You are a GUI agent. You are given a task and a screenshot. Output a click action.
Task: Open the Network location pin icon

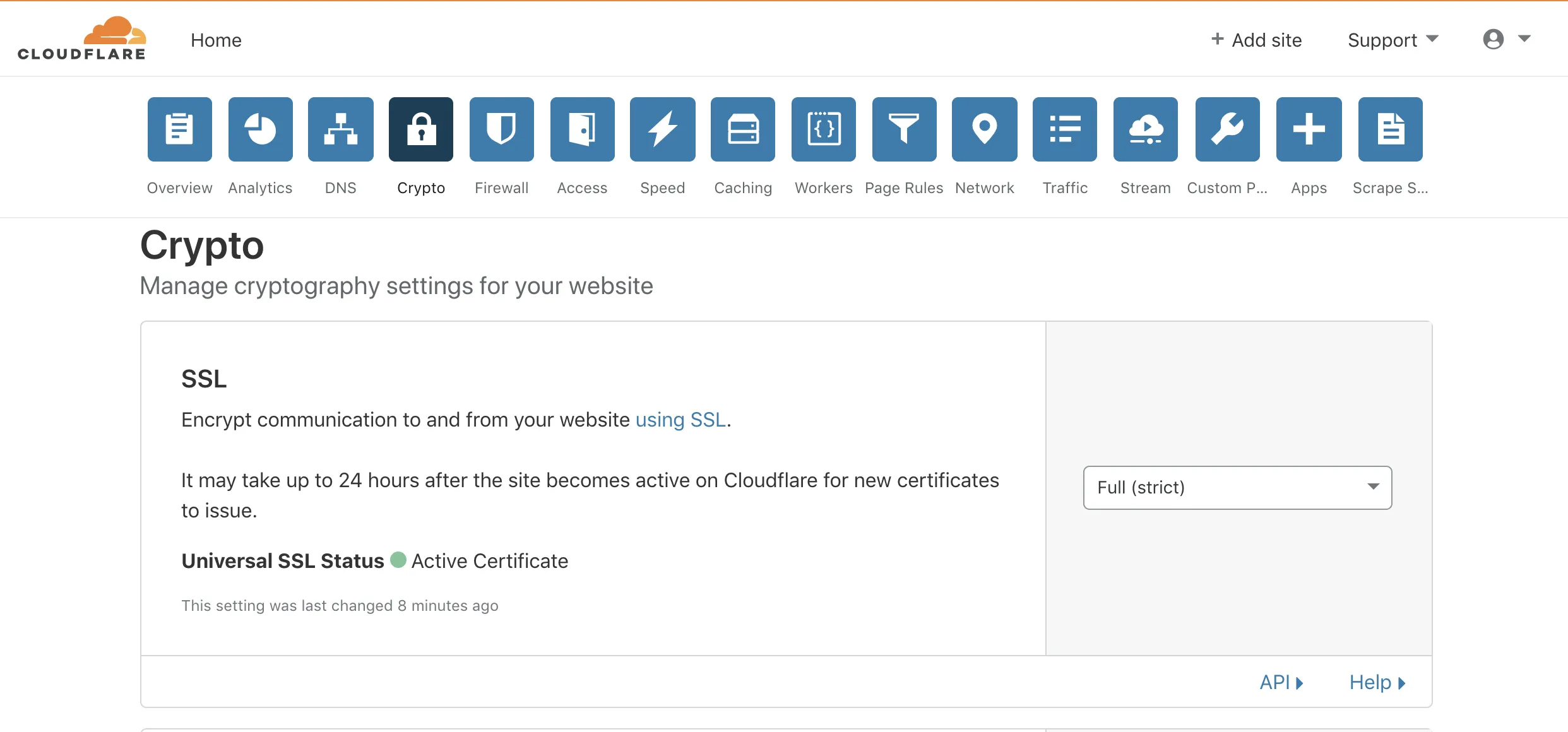(984, 129)
